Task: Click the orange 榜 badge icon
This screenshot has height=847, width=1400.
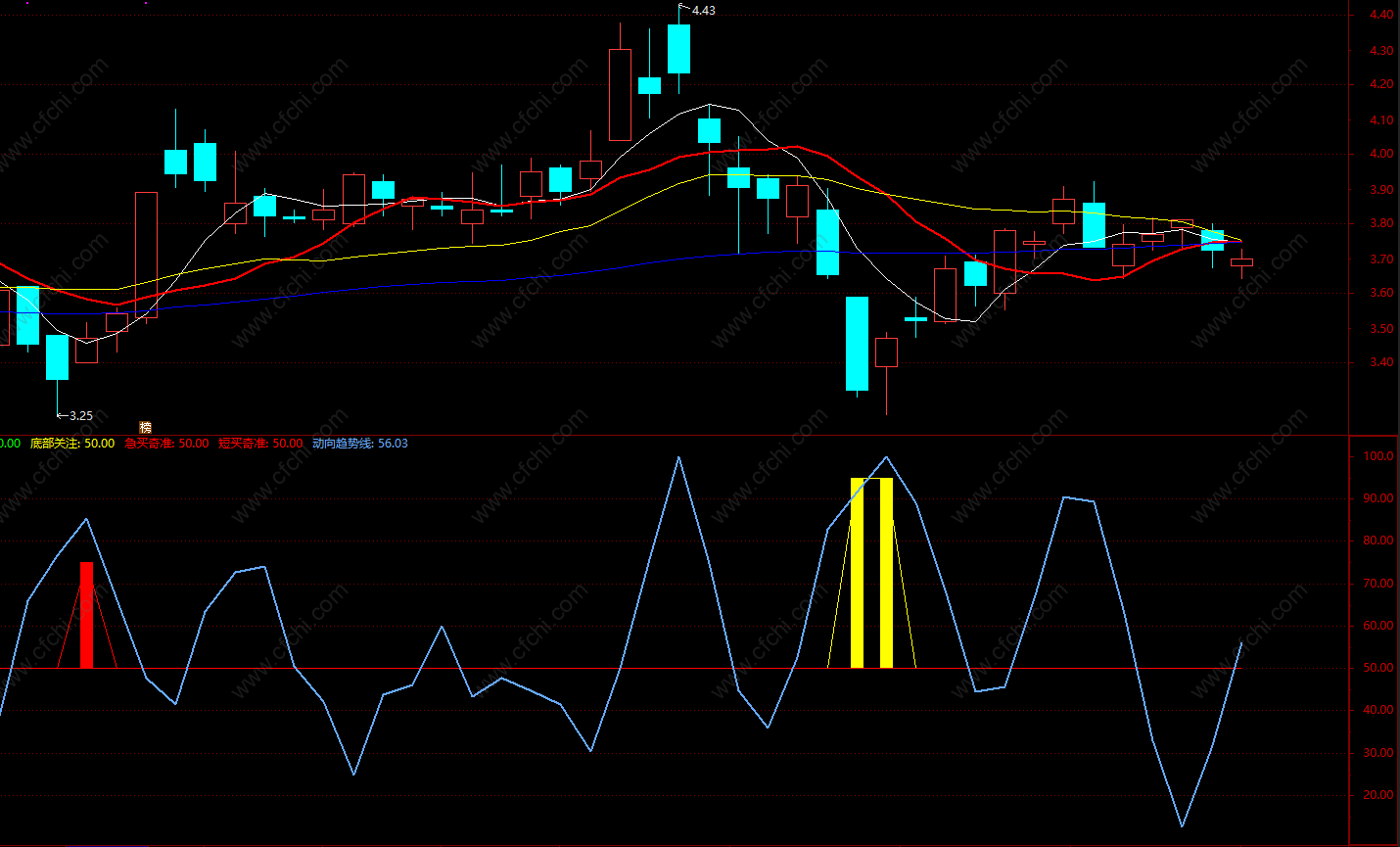Action: coord(145,428)
